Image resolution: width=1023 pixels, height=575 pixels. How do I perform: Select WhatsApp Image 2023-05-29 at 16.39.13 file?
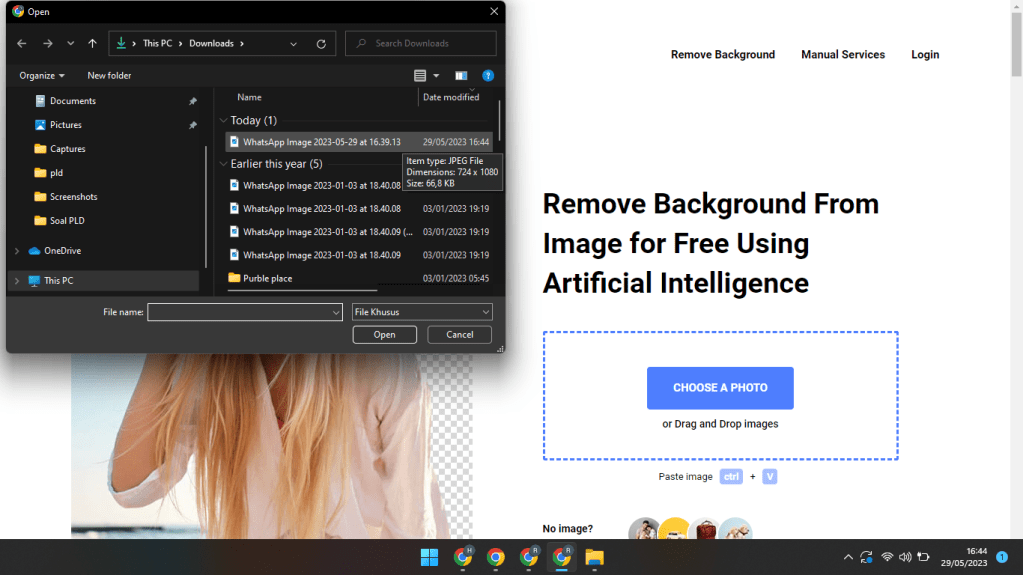(321, 142)
